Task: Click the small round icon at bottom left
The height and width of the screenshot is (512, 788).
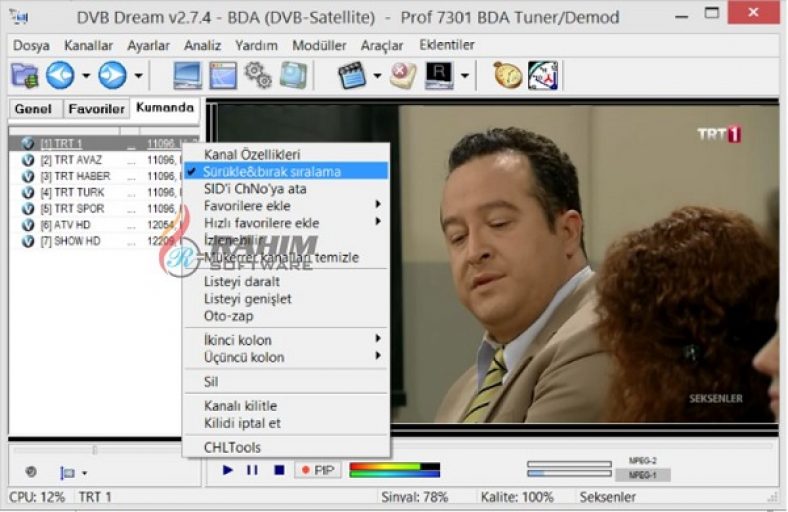Action: pyautogui.click(x=31, y=472)
